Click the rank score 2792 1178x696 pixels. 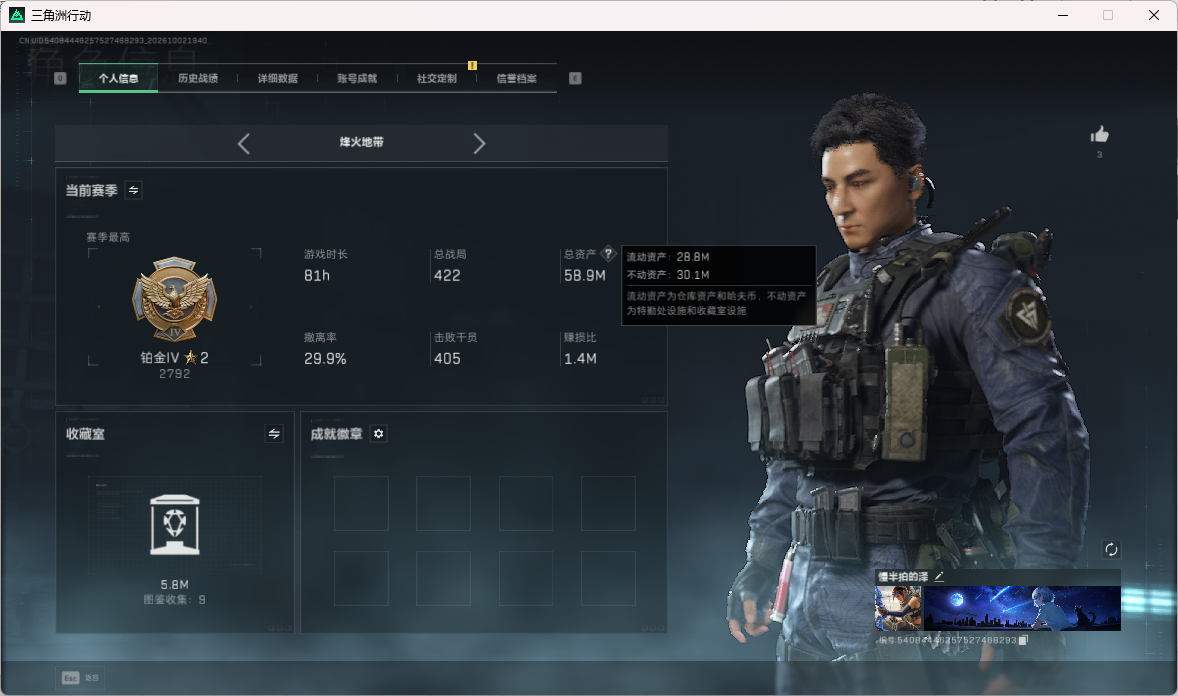174,374
